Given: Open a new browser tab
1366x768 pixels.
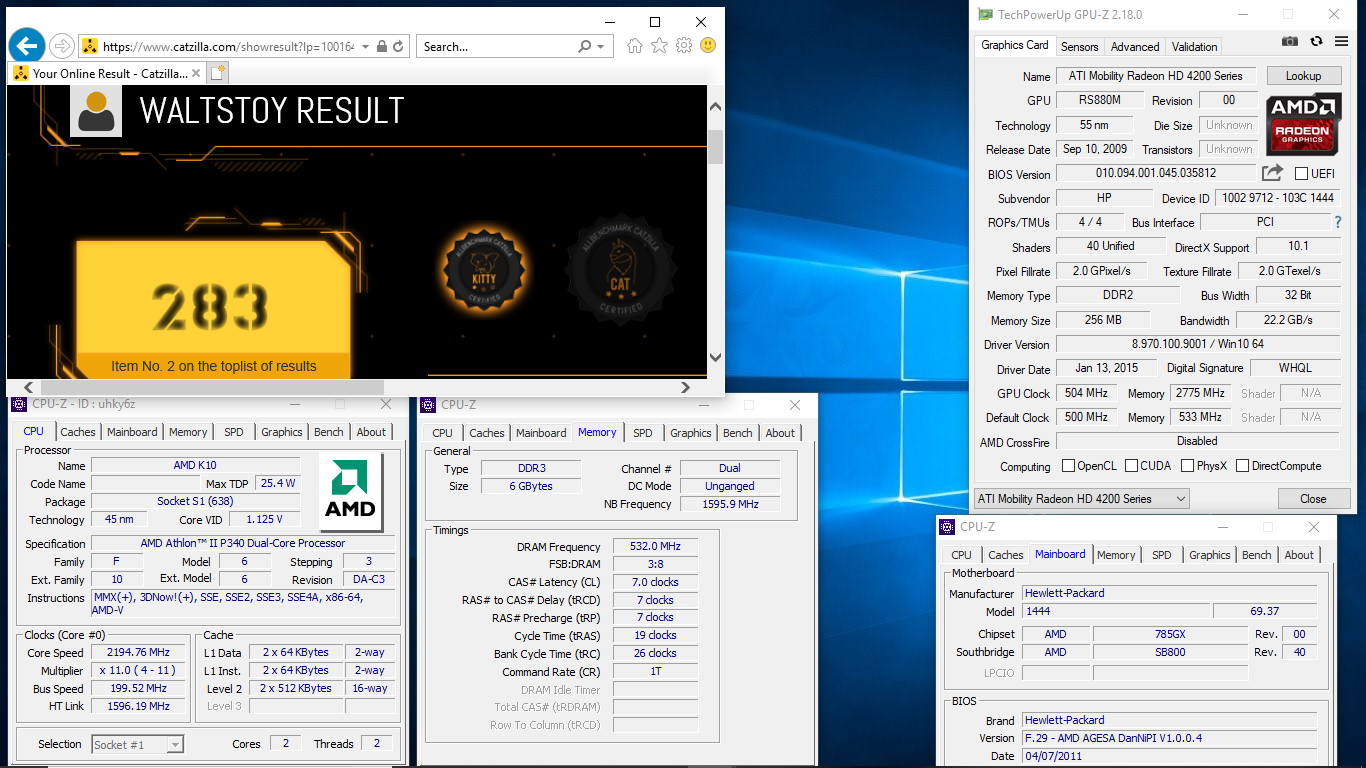Looking at the screenshot, I should coord(217,73).
